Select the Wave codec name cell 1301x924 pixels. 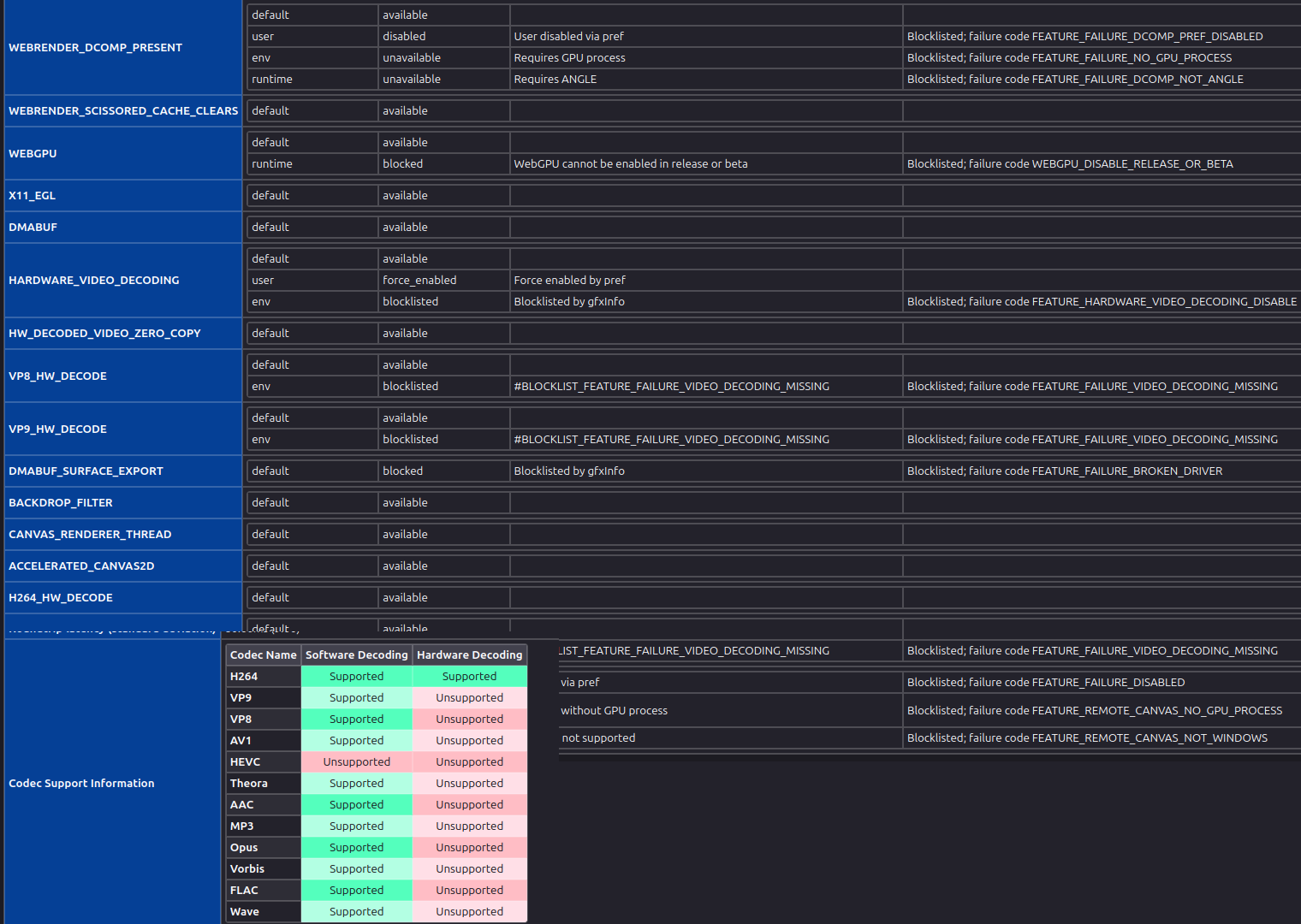(264, 911)
